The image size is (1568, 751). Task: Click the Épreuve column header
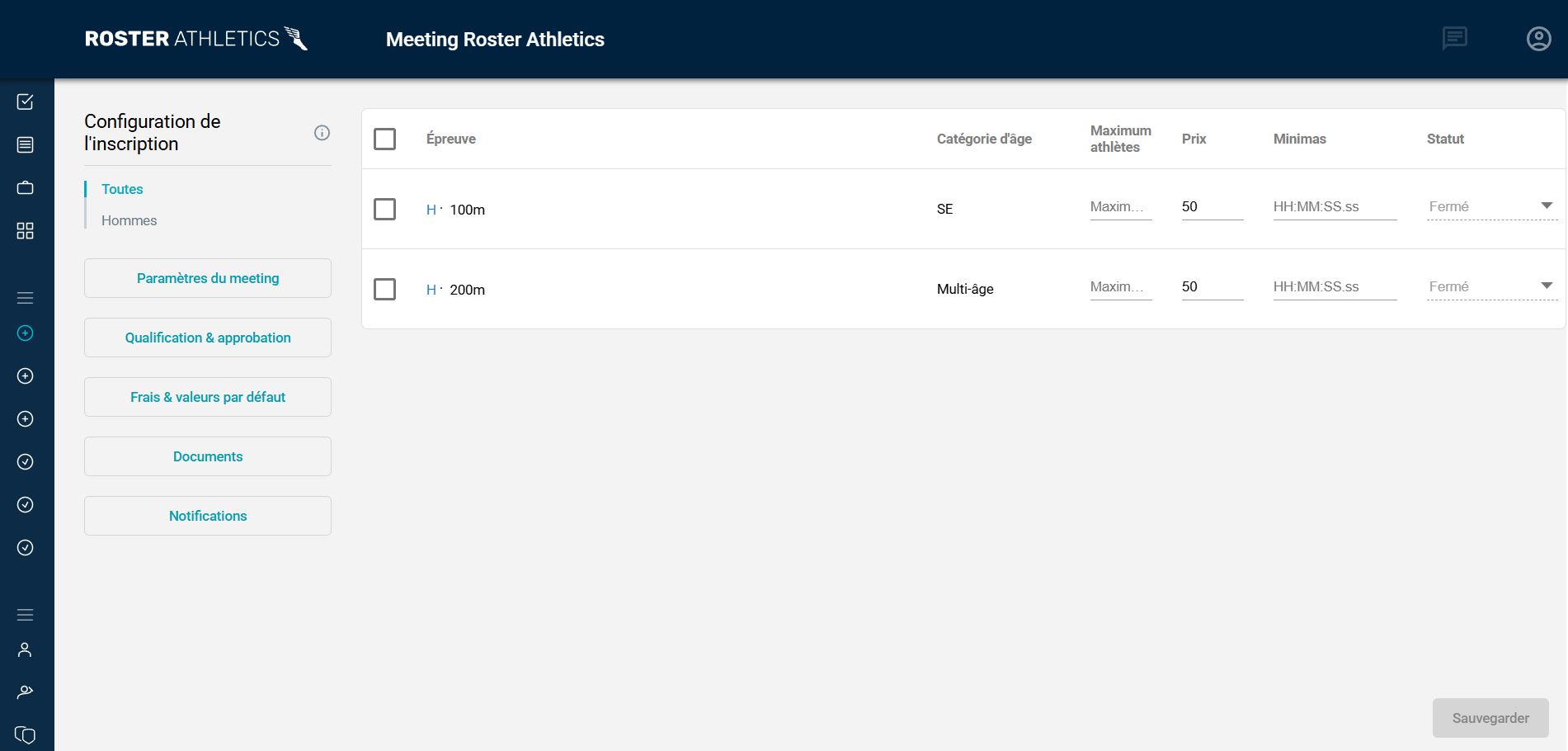click(451, 139)
